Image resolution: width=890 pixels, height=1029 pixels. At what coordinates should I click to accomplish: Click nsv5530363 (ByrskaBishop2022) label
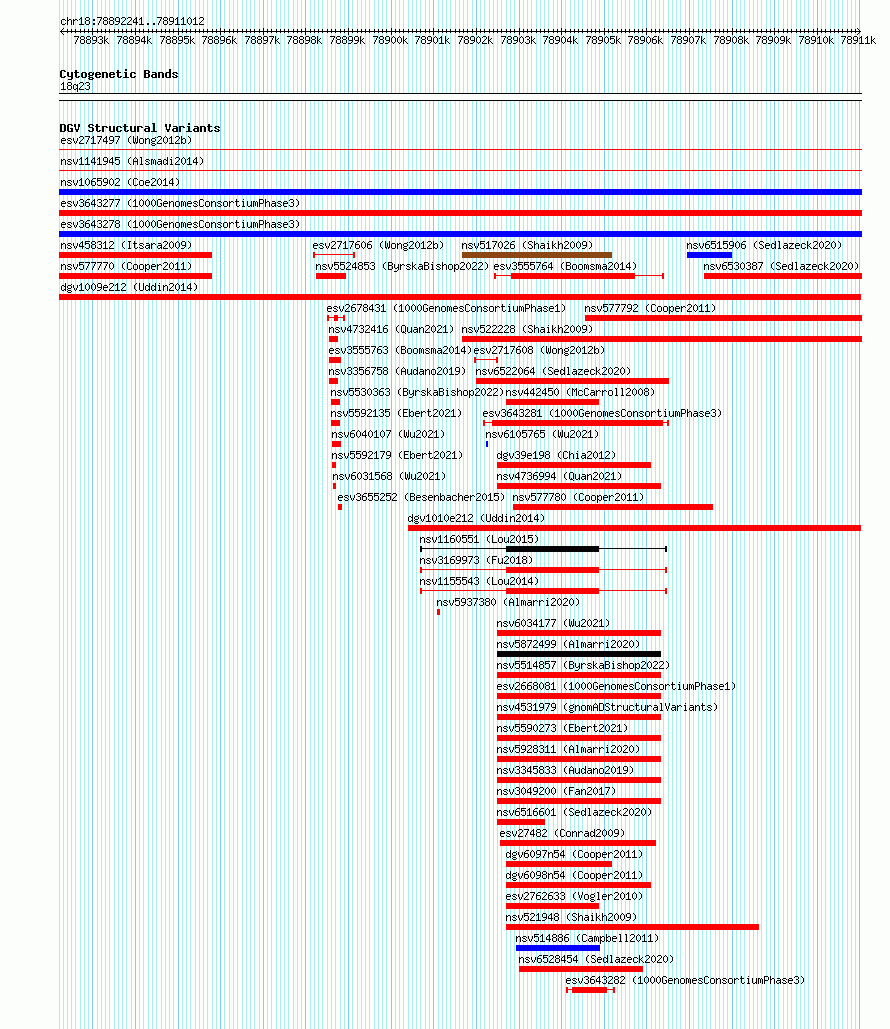click(x=417, y=392)
